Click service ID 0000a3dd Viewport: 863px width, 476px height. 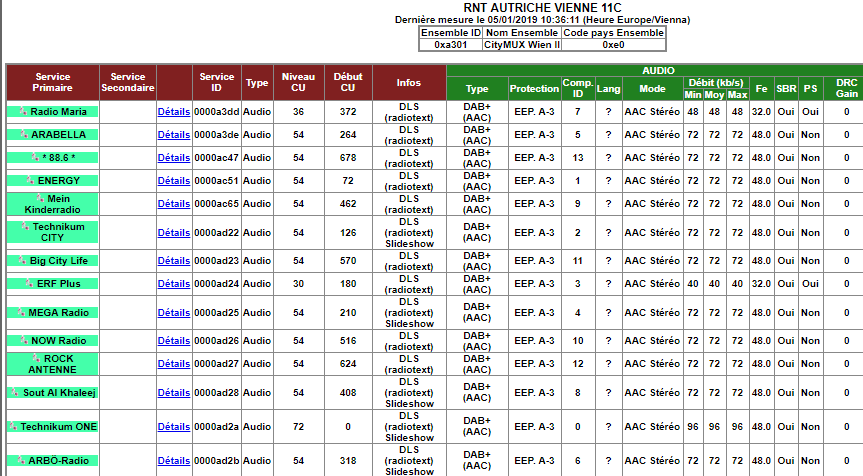[x=217, y=112]
